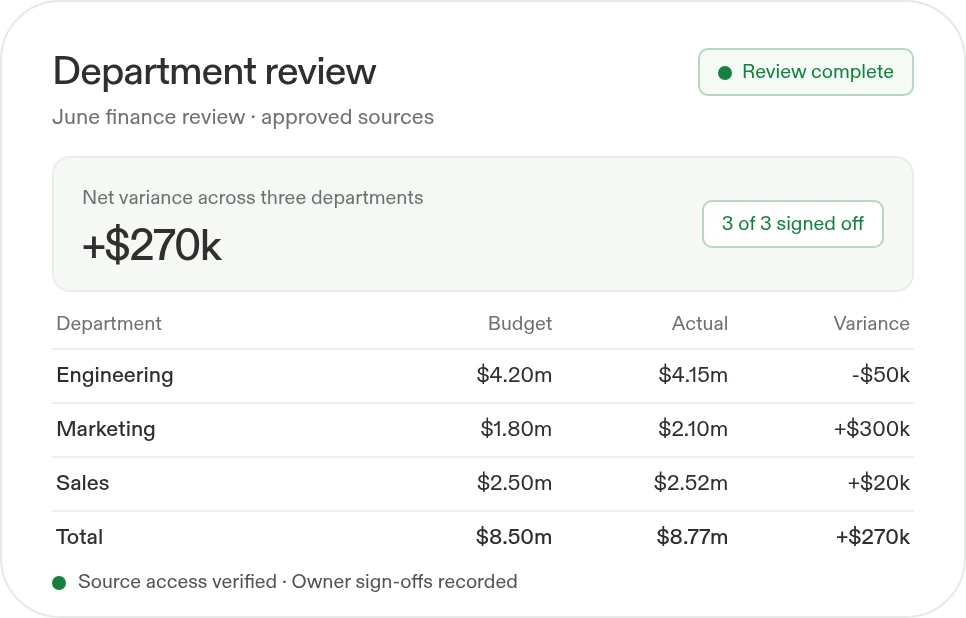Click the Variance column header

coord(871,323)
